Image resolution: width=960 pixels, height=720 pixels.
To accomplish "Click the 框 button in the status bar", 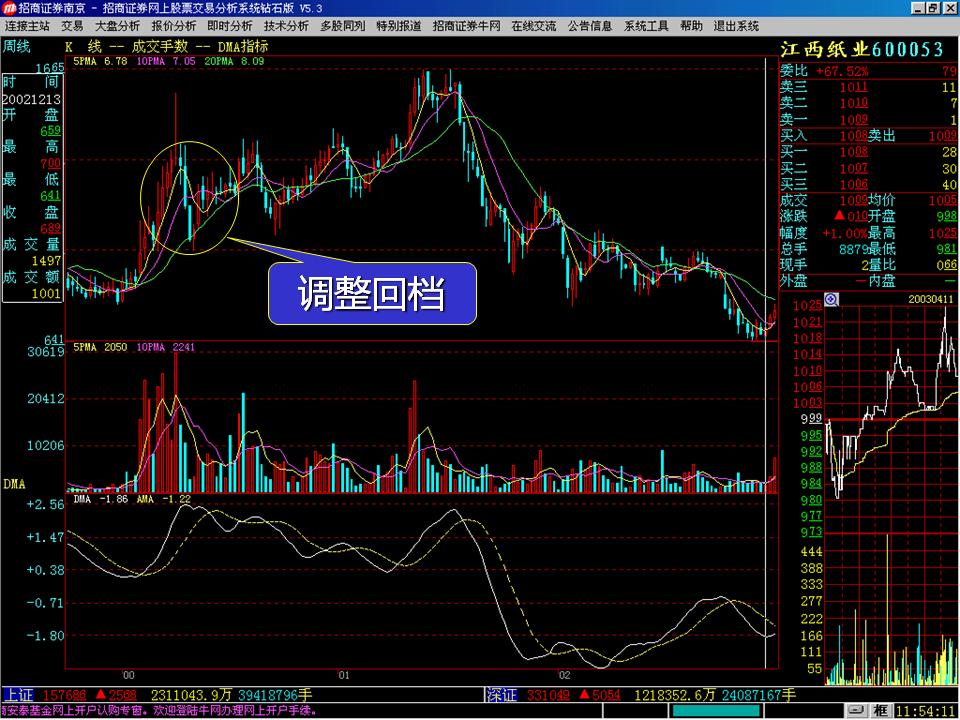I will (882, 711).
